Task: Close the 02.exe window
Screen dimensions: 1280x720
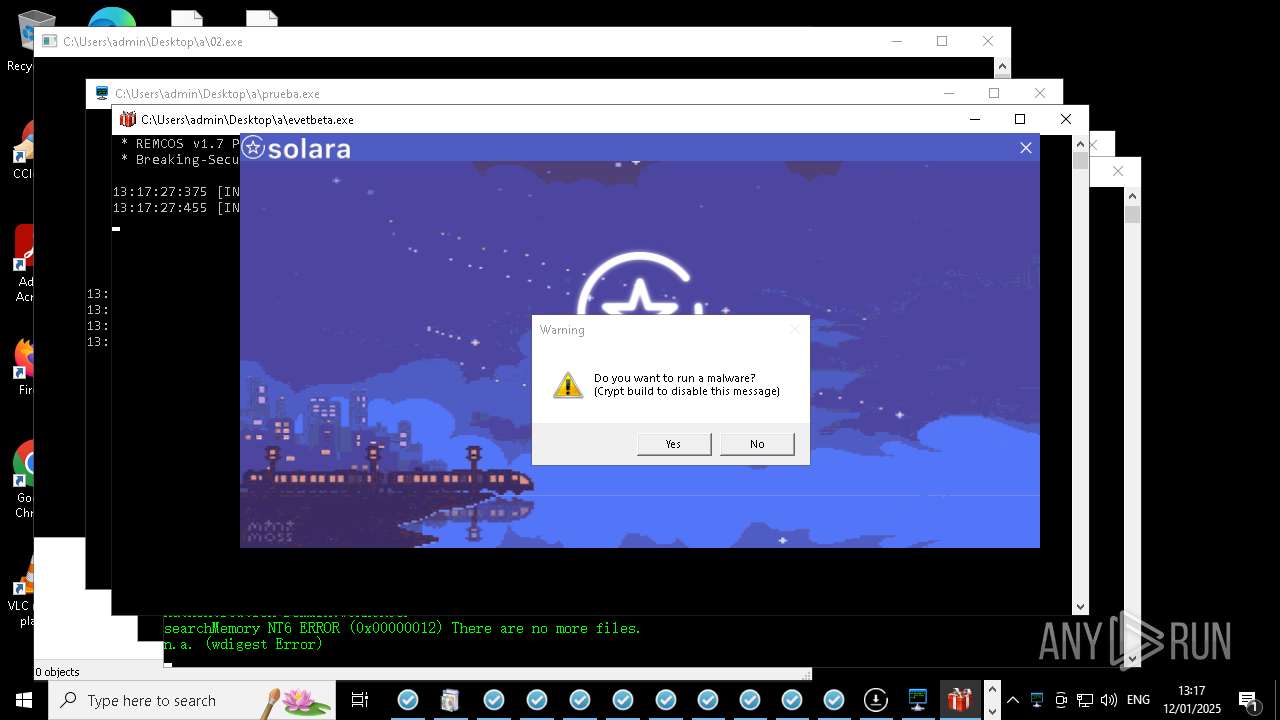Action: (987, 41)
